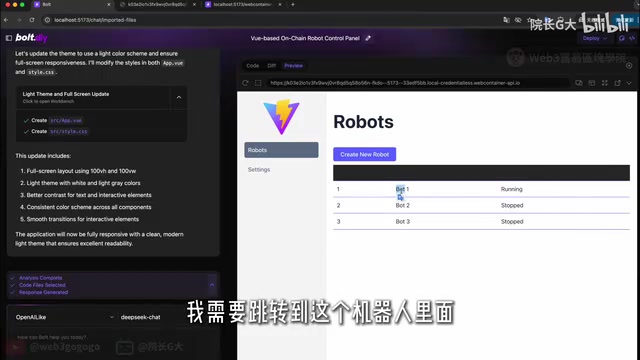Click the Analysis Complete status line
The height and width of the screenshot is (360, 640).
pos(40,278)
